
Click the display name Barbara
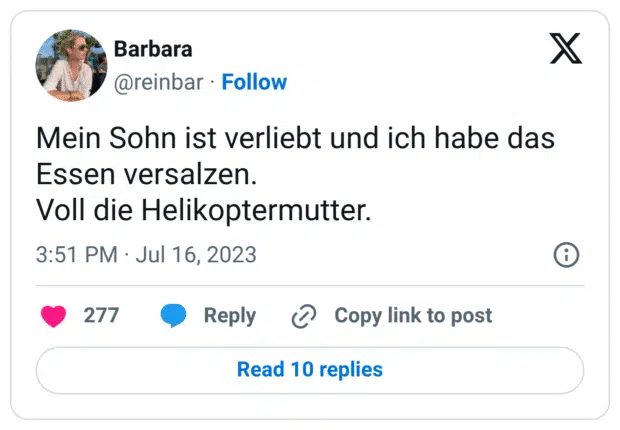pyautogui.click(x=153, y=50)
